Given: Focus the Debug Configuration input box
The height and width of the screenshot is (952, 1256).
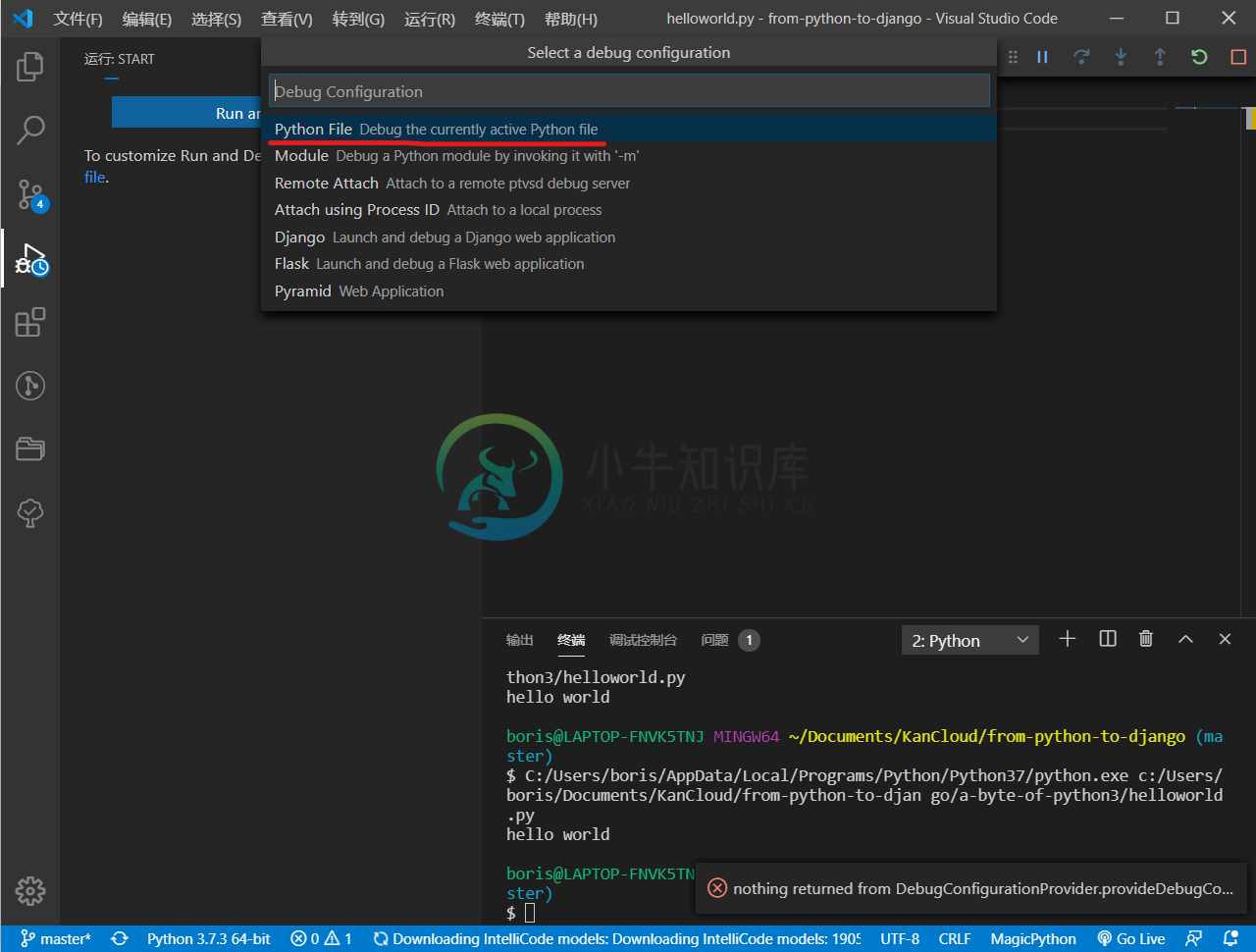Looking at the screenshot, I should [x=629, y=91].
